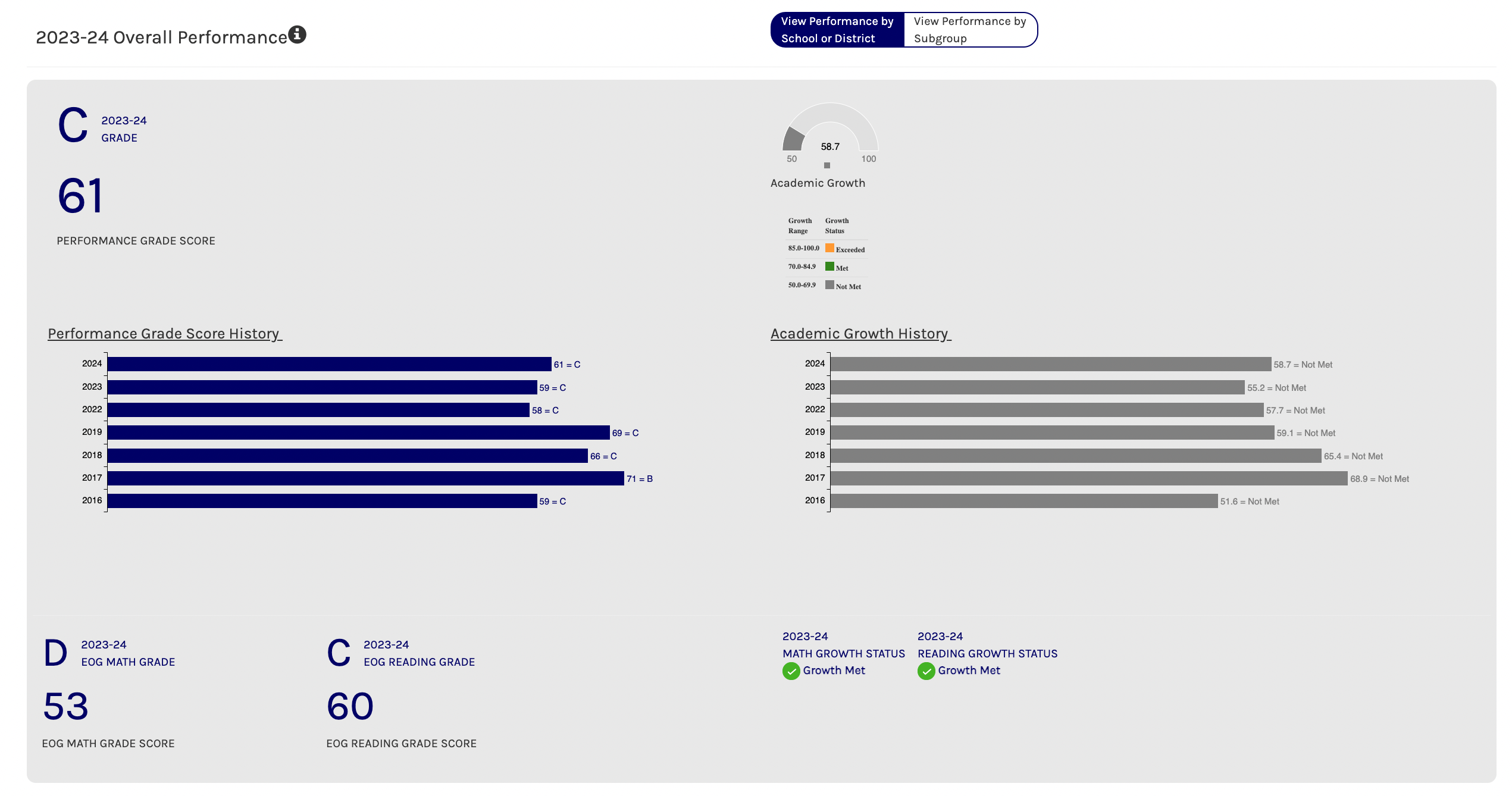Click green checkmark for Reading Growth Status
The height and width of the screenshot is (796, 1512).
coord(926,671)
